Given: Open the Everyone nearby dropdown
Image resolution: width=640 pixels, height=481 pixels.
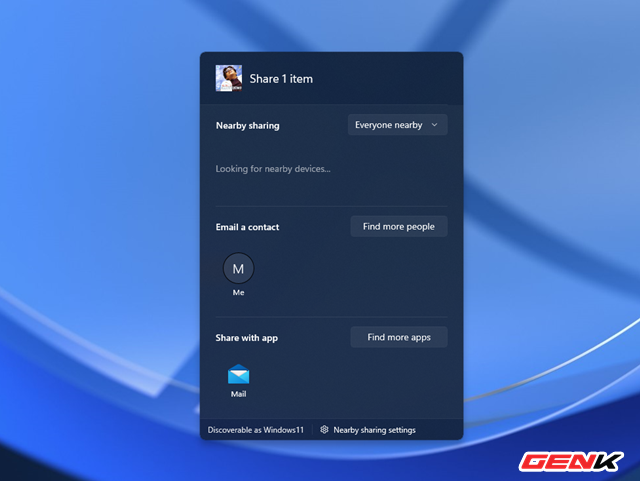Looking at the screenshot, I should (x=398, y=125).
